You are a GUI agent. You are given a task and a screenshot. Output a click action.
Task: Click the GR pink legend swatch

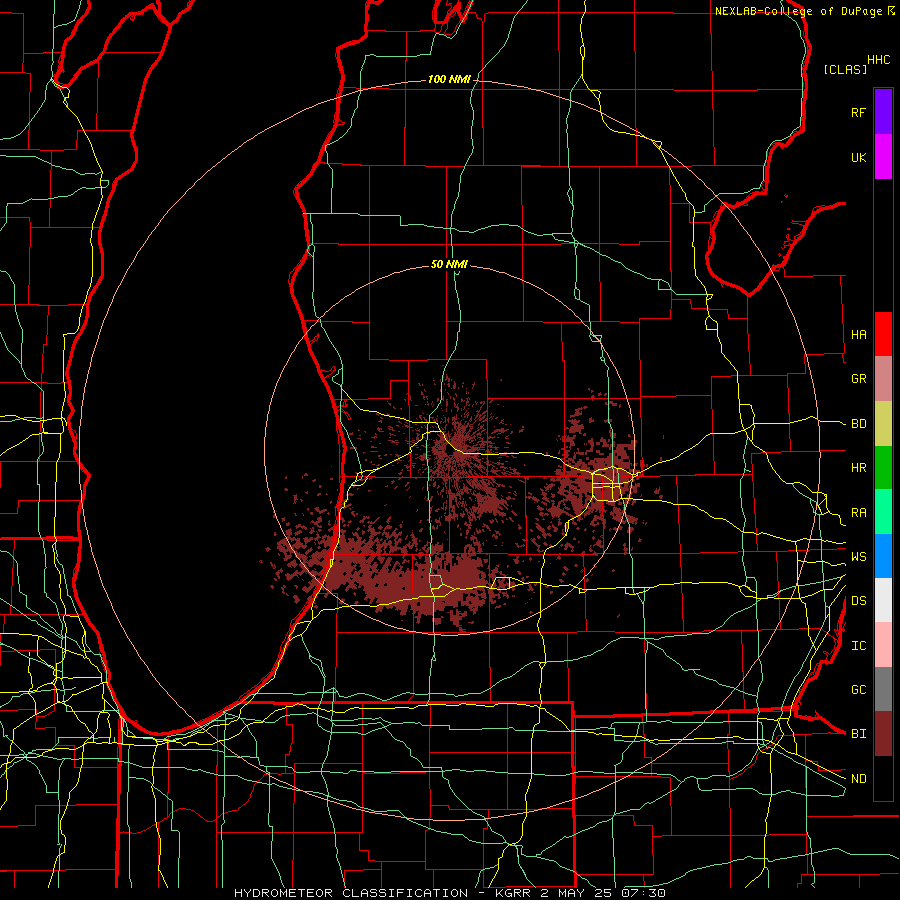(883, 378)
